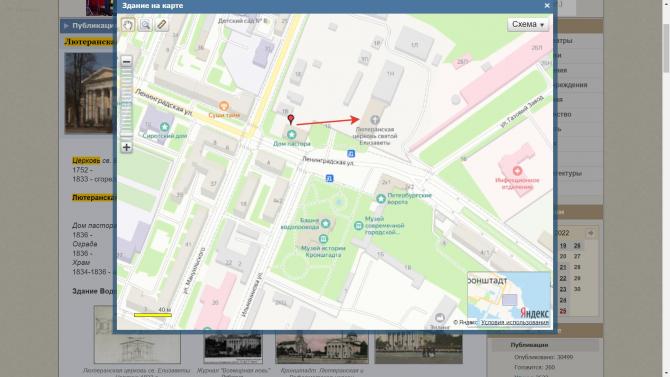This screenshot has width=670, height=377.
Task: Open the Условия использования link
Action: [x=515, y=323]
